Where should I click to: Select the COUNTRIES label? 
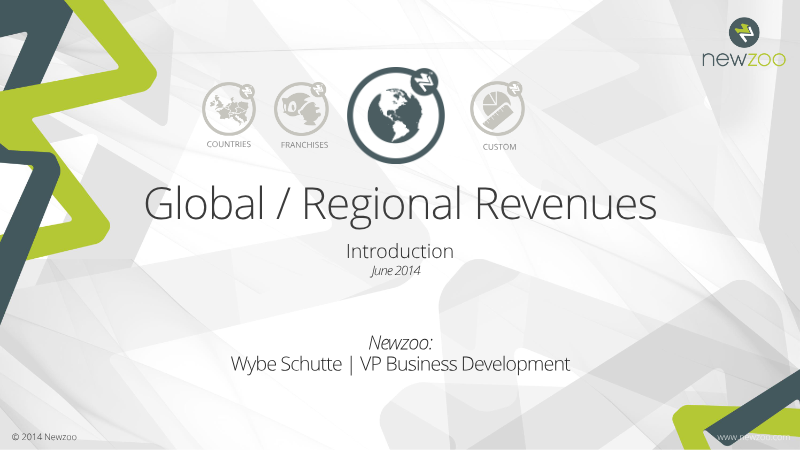coord(229,144)
